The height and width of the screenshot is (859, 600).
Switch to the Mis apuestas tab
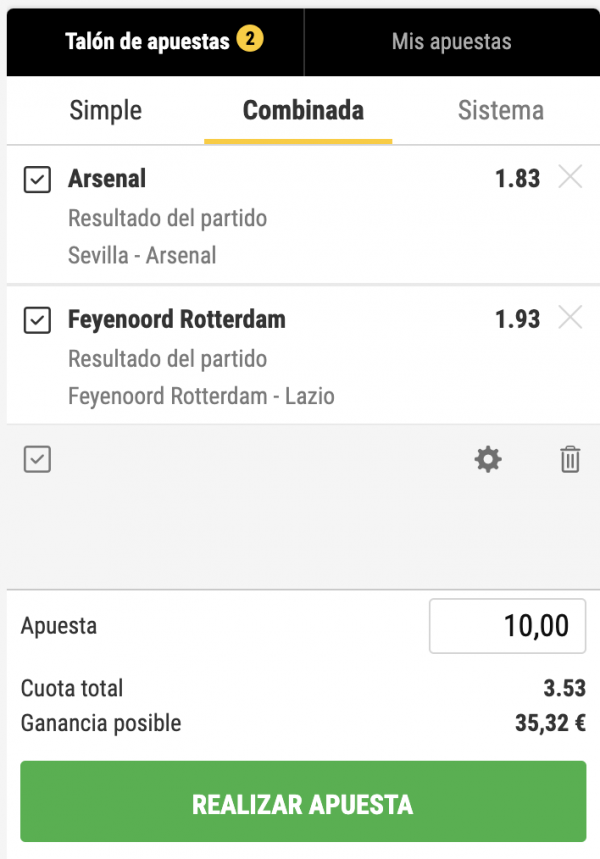pos(451,42)
